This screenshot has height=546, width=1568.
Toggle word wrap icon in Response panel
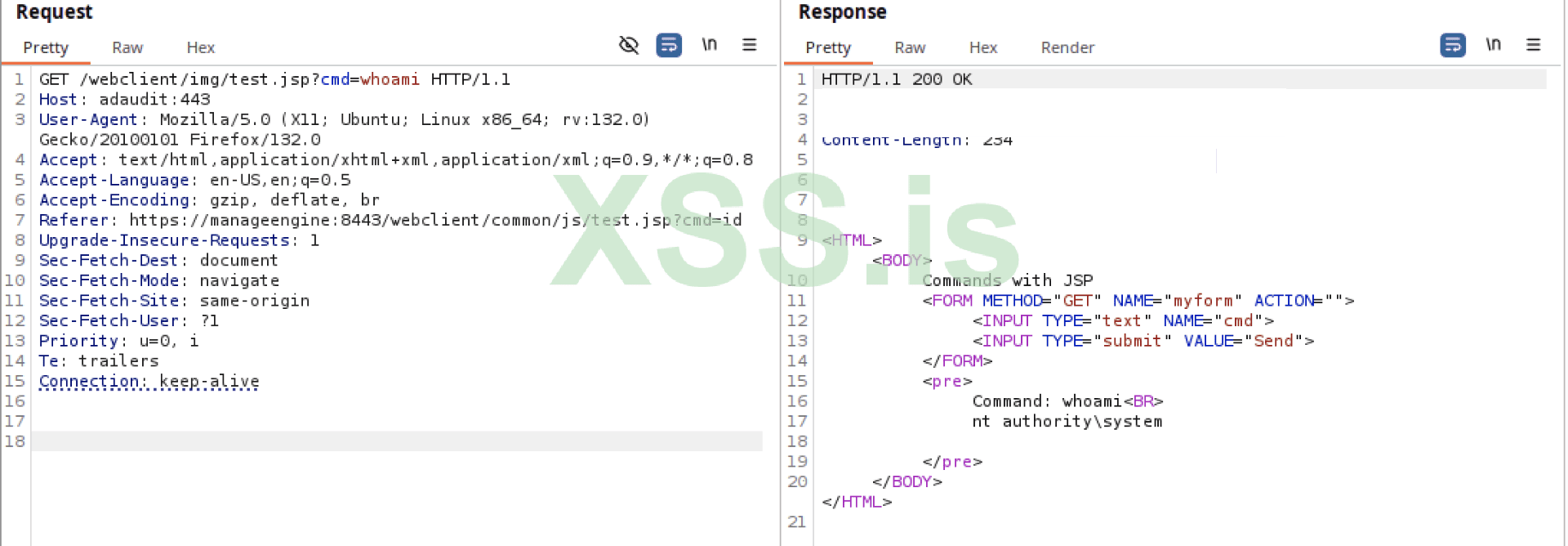pyautogui.click(x=1453, y=45)
